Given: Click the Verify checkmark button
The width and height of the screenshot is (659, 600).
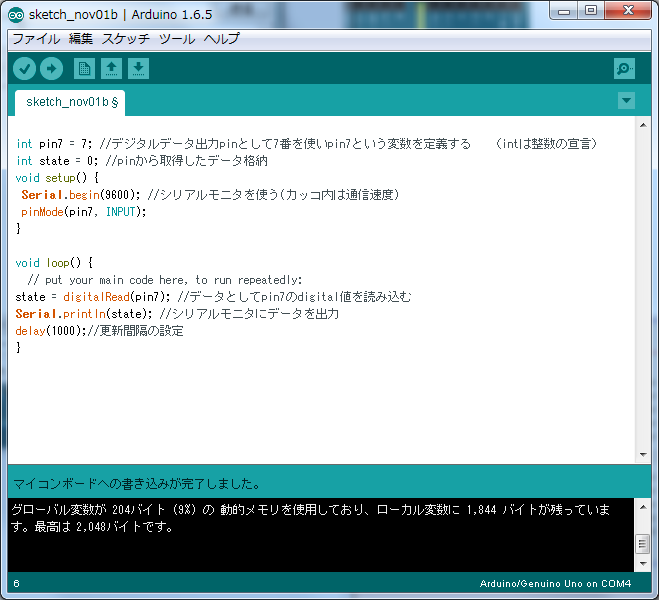Looking at the screenshot, I should coord(24,68).
